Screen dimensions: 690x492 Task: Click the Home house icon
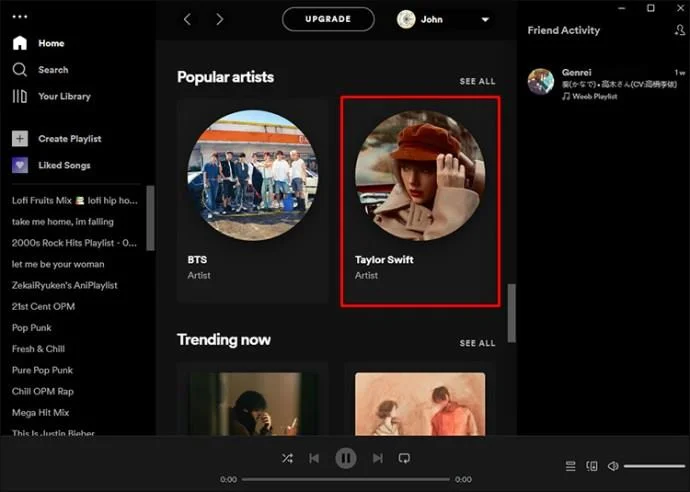coord(20,43)
